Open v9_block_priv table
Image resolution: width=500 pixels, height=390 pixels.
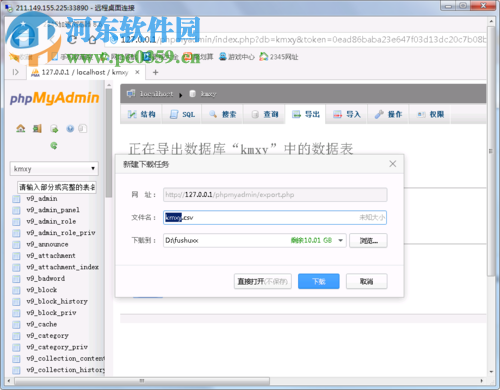(51, 313)
